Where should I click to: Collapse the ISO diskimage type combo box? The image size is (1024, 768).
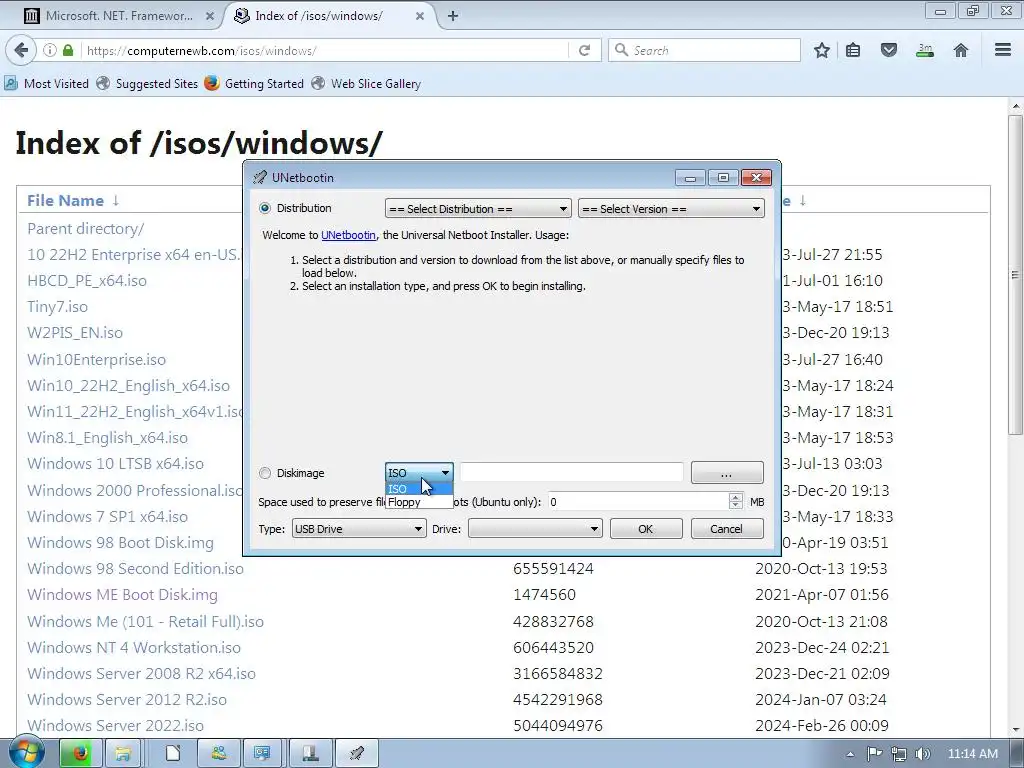pos(419,473)
